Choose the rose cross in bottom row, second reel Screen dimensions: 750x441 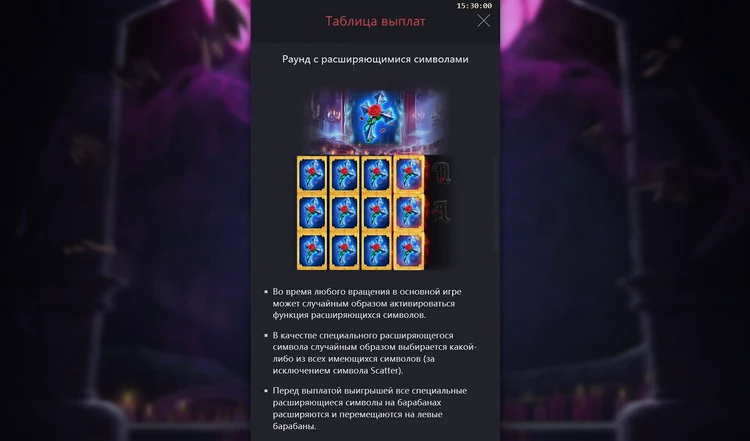[344, 251]
